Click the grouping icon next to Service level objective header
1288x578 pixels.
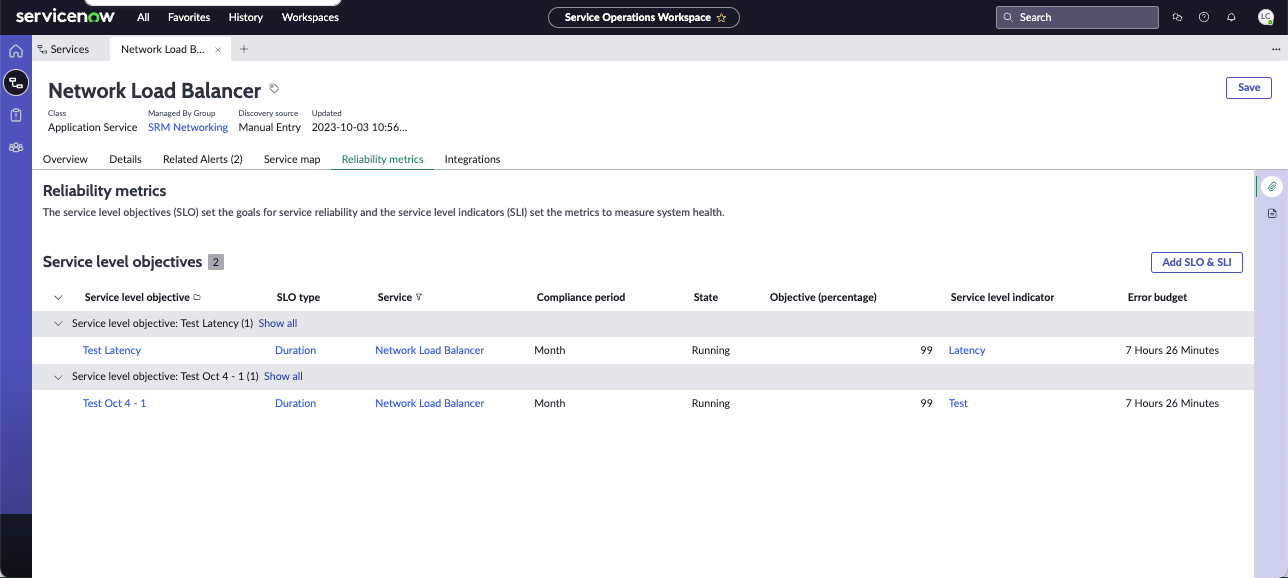coord(197,297)
